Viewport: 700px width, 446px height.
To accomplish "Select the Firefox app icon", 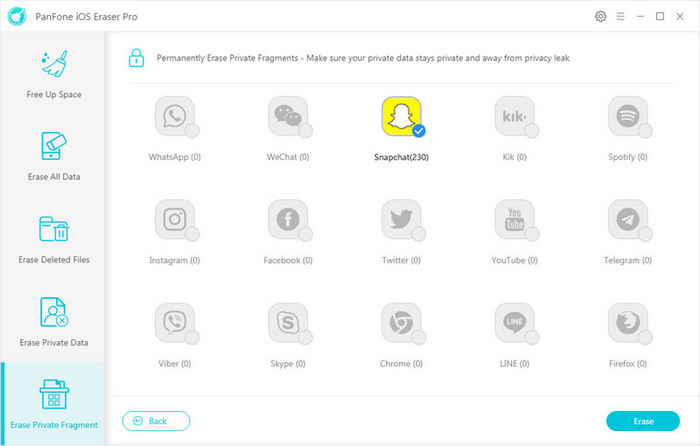I will point(628,322).
